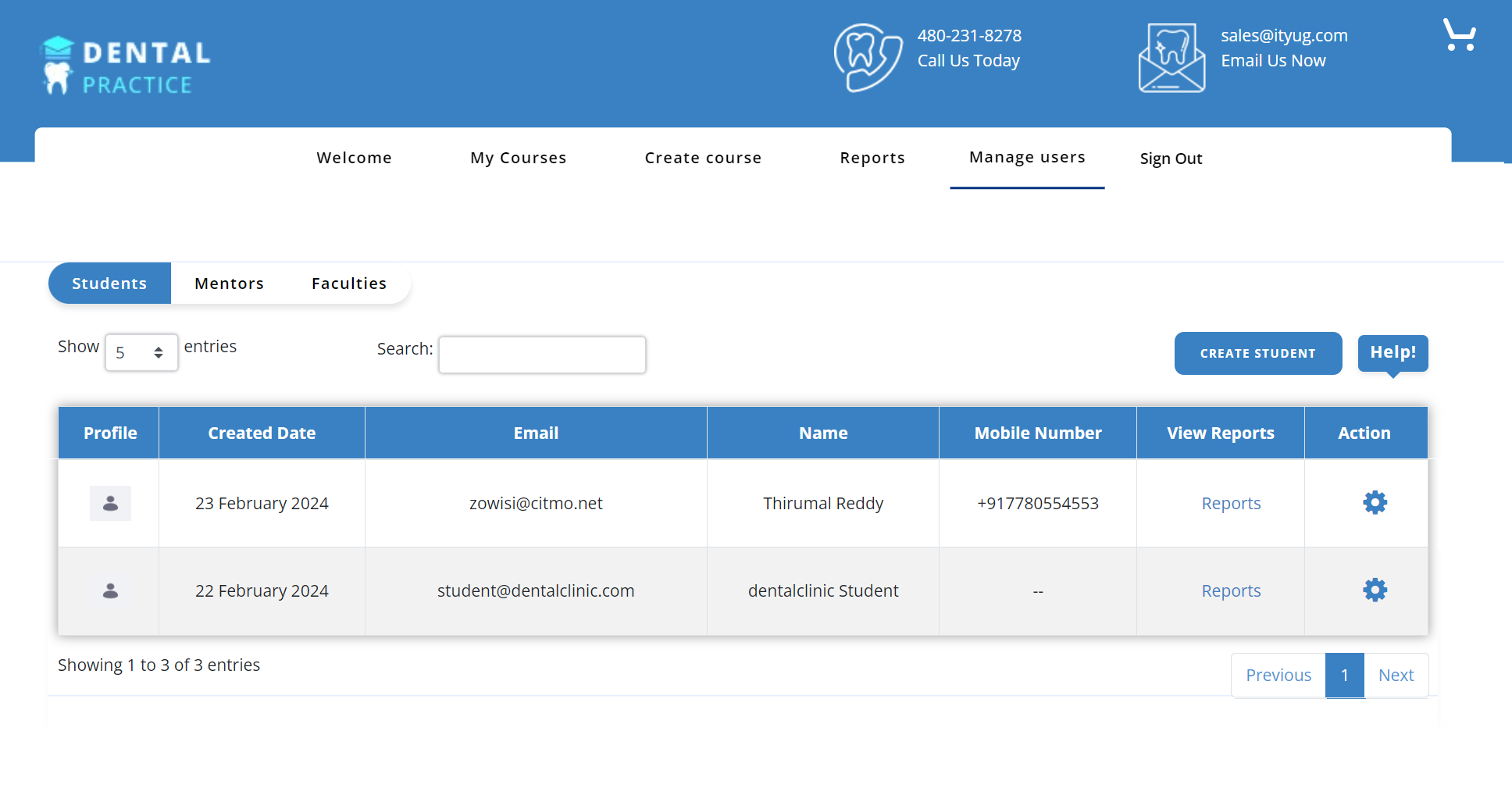Click into the Search input field
Screen dimensions: 1512x806
pos(542,355)
